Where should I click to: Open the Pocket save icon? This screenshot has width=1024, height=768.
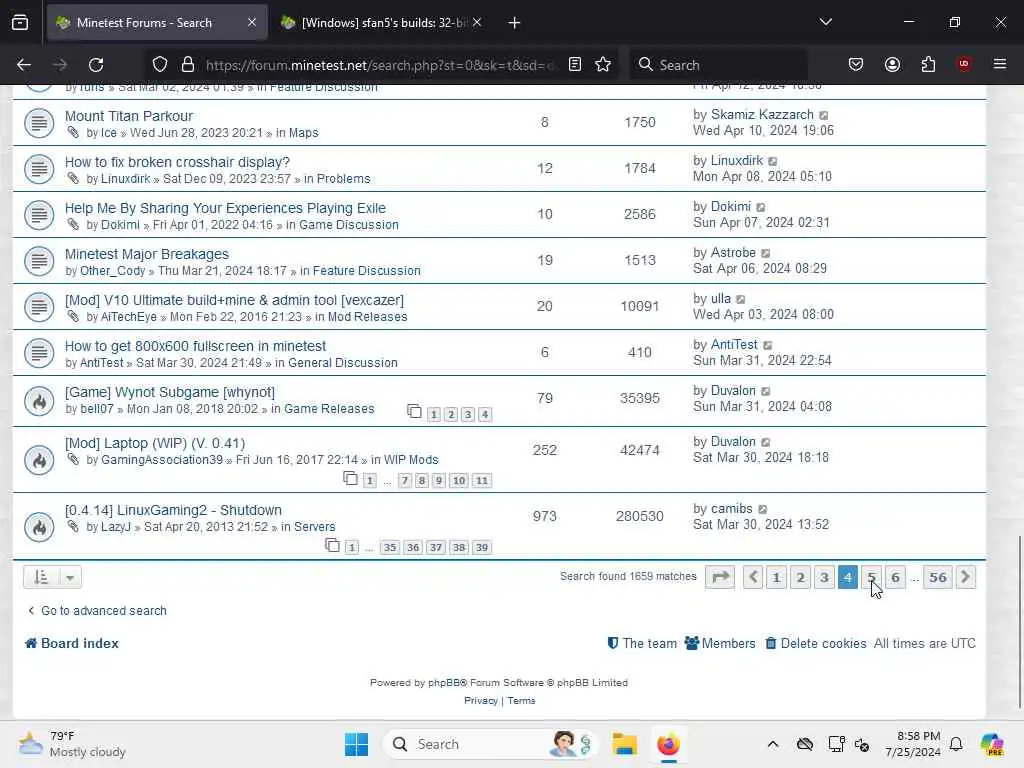(x=856, y=65)
